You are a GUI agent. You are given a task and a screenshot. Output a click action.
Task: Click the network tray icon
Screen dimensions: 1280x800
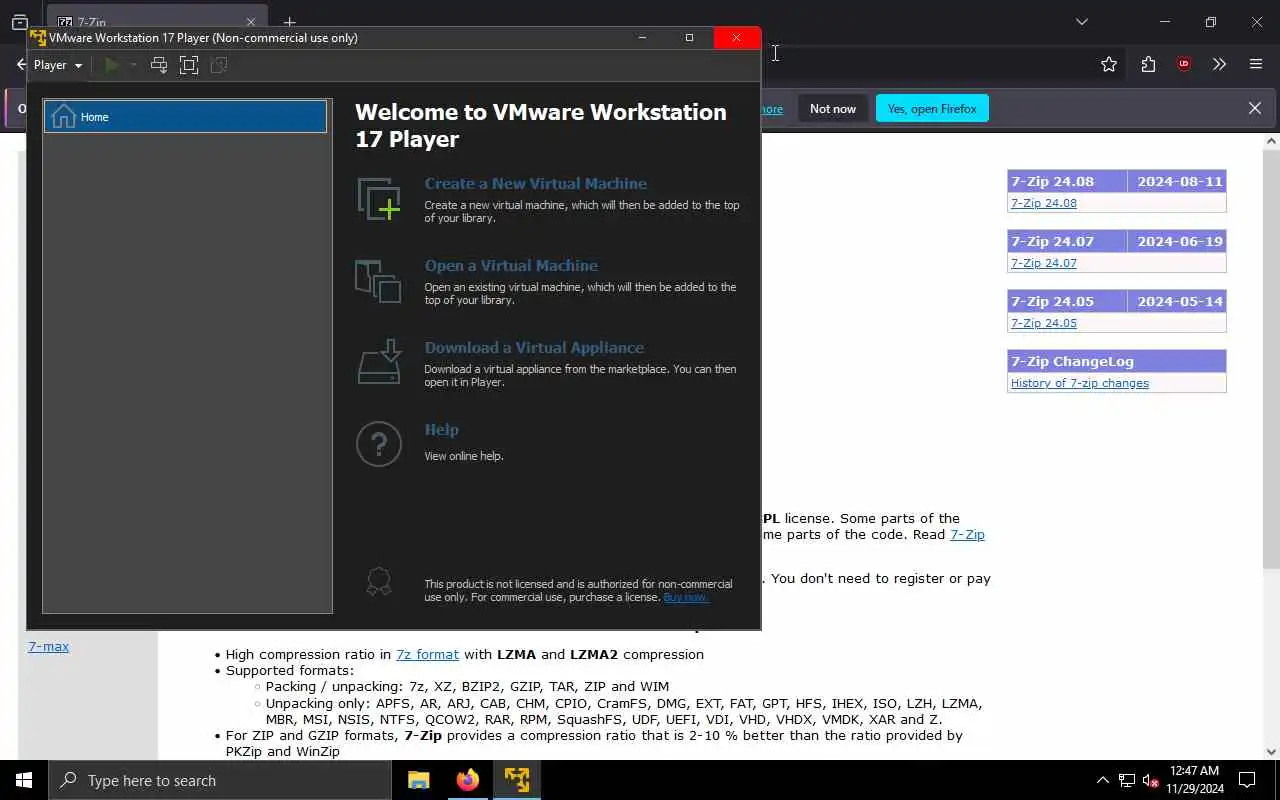click(x=1127, y=780)
